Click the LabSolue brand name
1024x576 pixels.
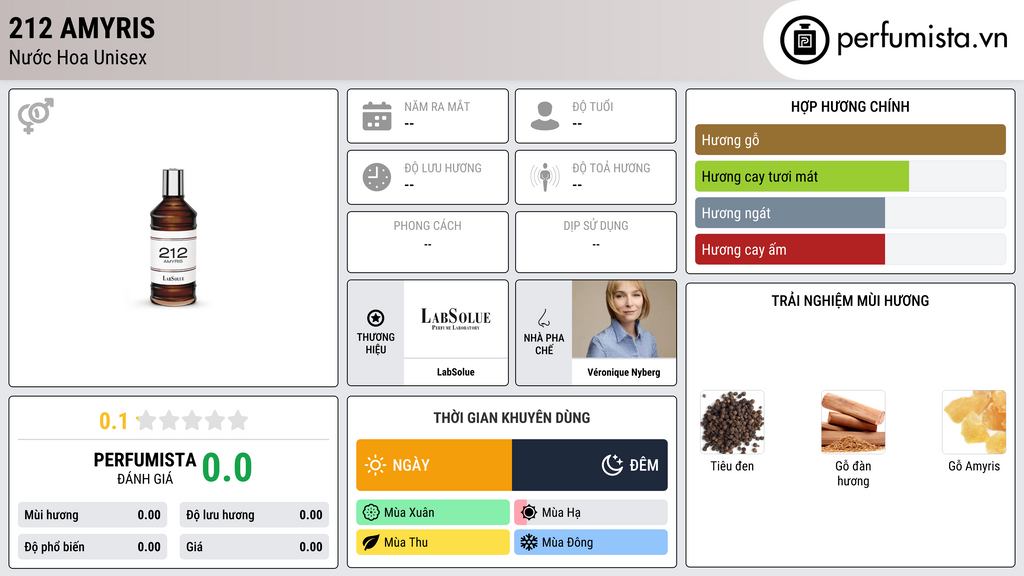456,372
